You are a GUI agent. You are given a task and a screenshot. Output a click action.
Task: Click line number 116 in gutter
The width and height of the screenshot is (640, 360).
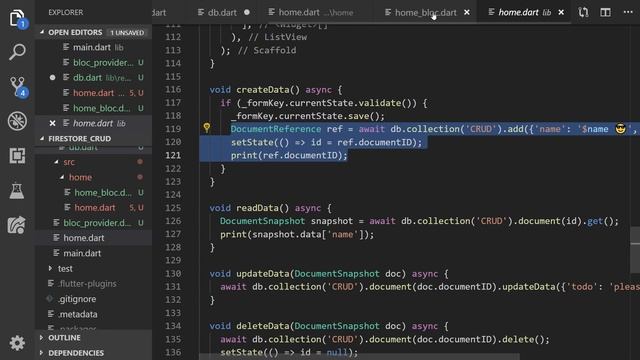(173, 89)
